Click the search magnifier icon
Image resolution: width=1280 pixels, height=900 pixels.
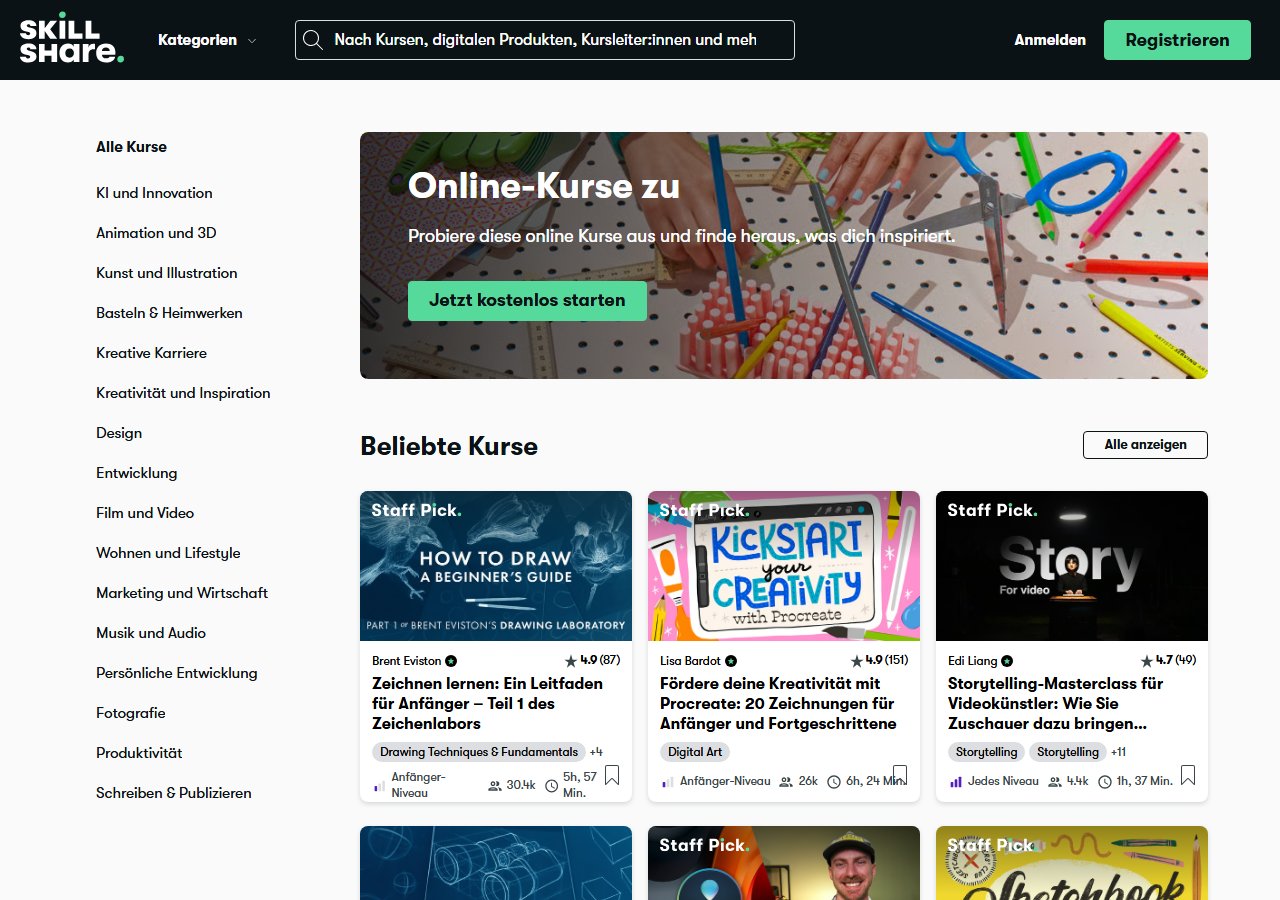[313, 40]
